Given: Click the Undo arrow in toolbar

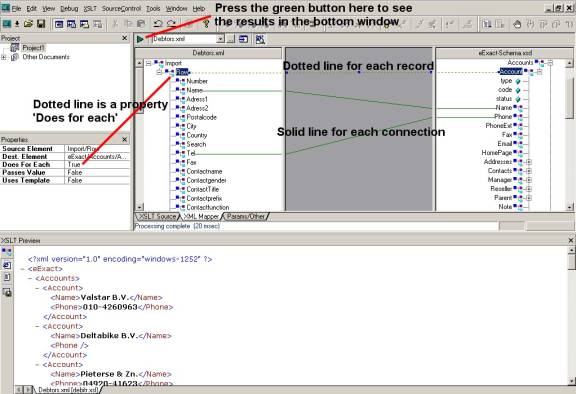Looking at the screenshot, I should [158, 24].
